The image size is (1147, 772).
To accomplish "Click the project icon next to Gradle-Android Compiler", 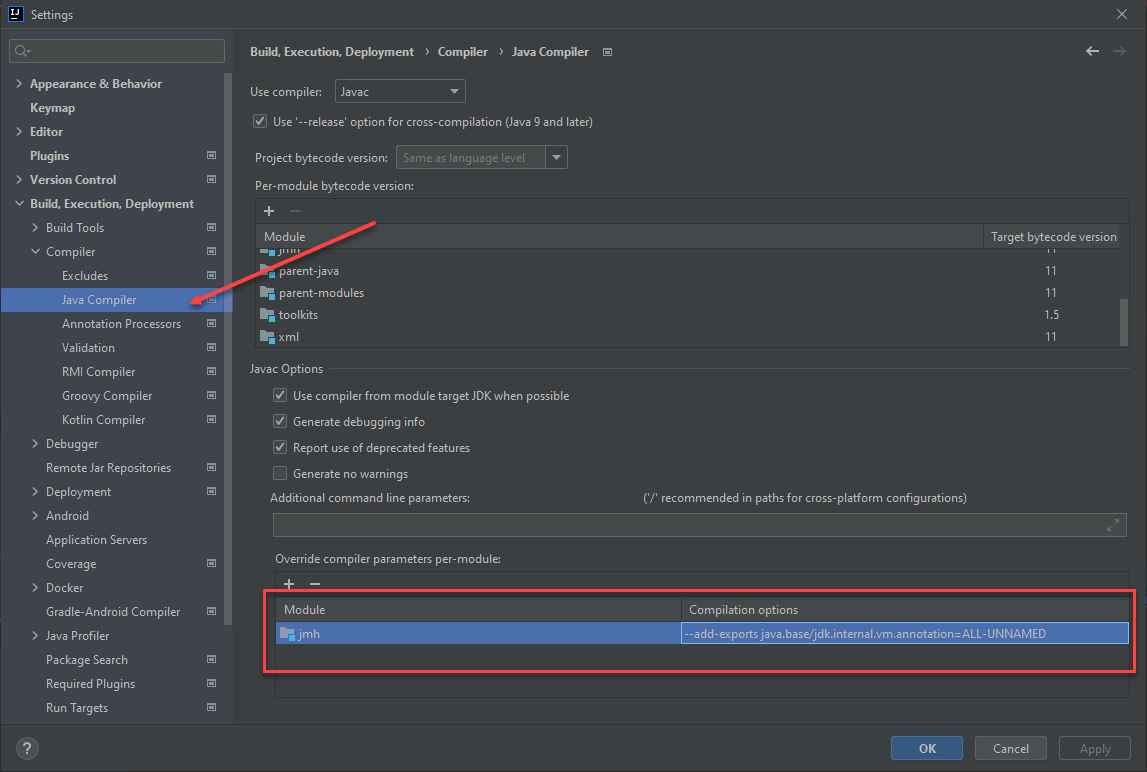I will click(211, 612).
